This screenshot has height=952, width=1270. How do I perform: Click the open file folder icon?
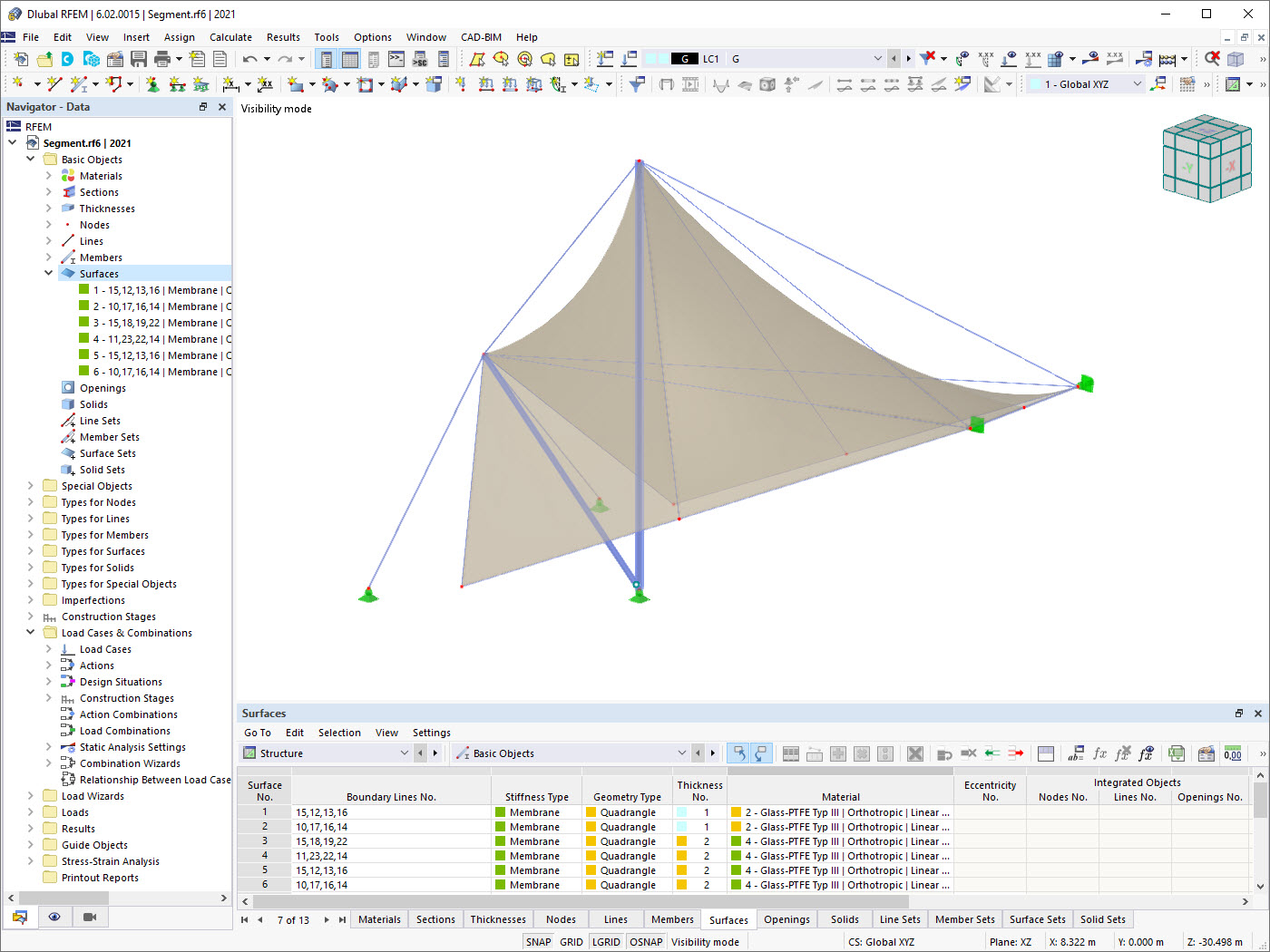pyautogui.click(x=44, y=59)
